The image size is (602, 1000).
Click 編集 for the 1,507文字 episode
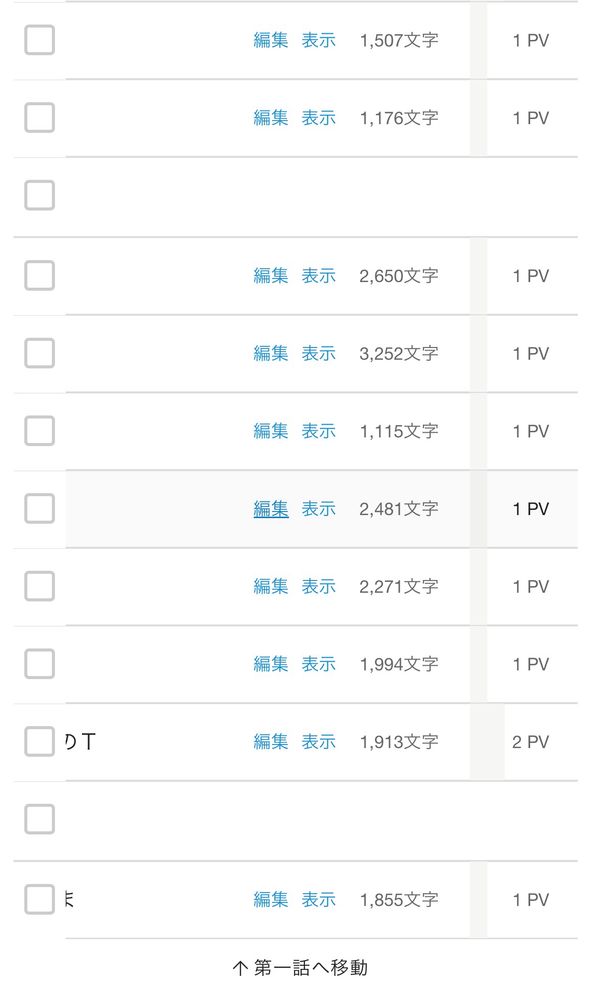coord(271,40)
